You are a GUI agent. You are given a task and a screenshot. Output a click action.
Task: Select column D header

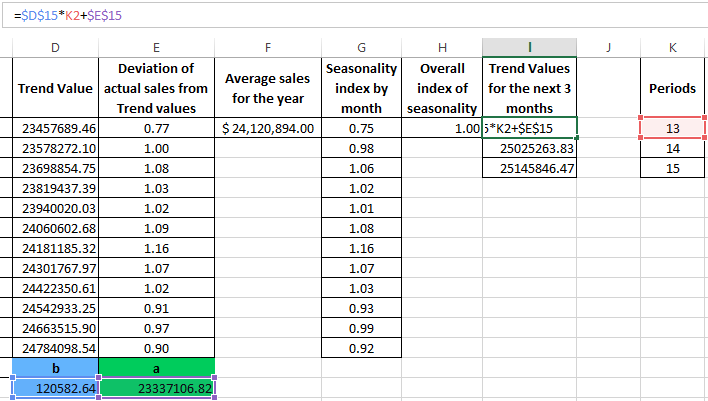pyautogui.click(x=56, y=47)
